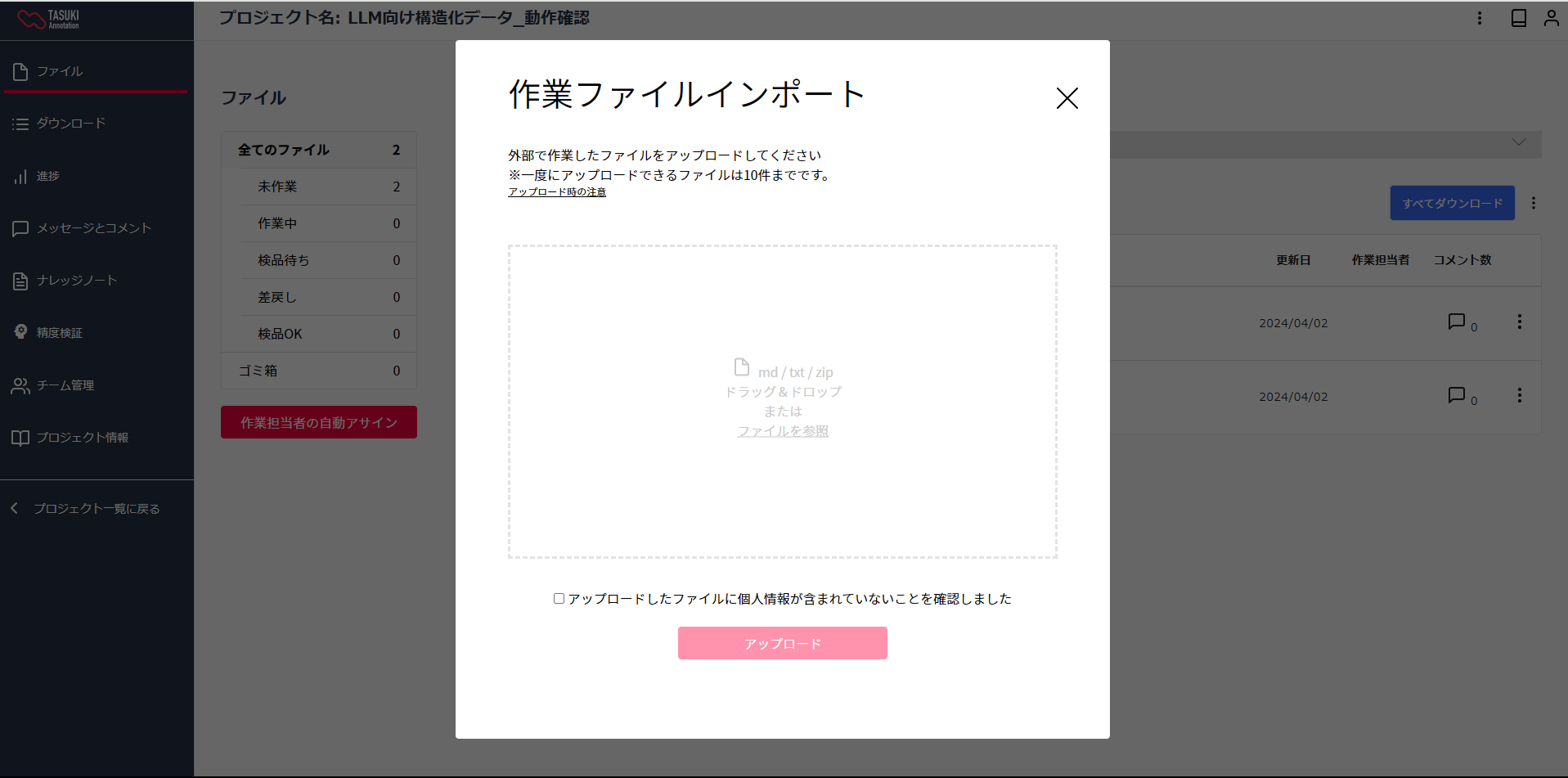This screenshot has width=1568, height=778.
Task: Click the TASUKI Annotation logo
Action: point(48,20)
